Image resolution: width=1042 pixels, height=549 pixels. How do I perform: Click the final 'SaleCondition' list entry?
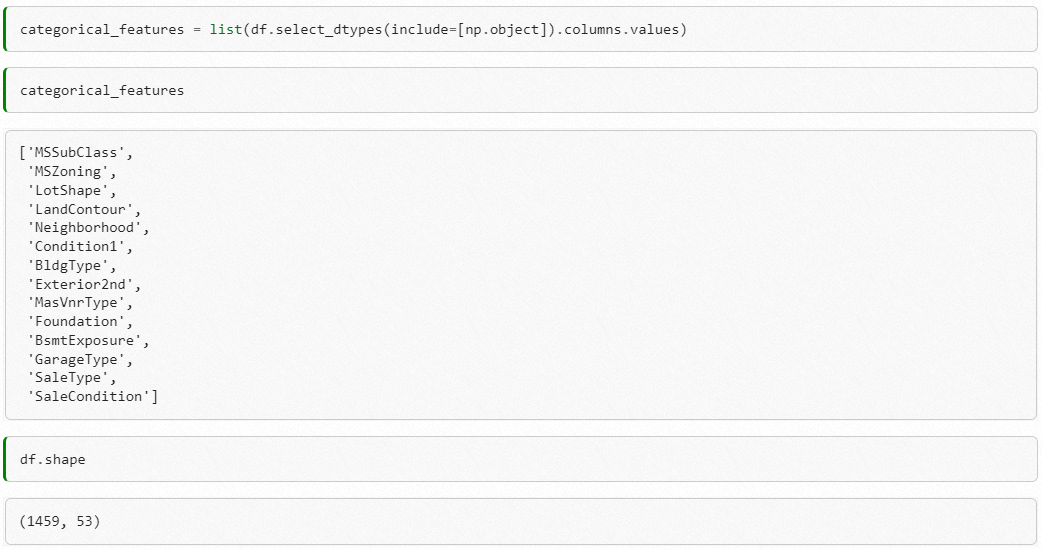pyautogui.click(x=90, y=396)
